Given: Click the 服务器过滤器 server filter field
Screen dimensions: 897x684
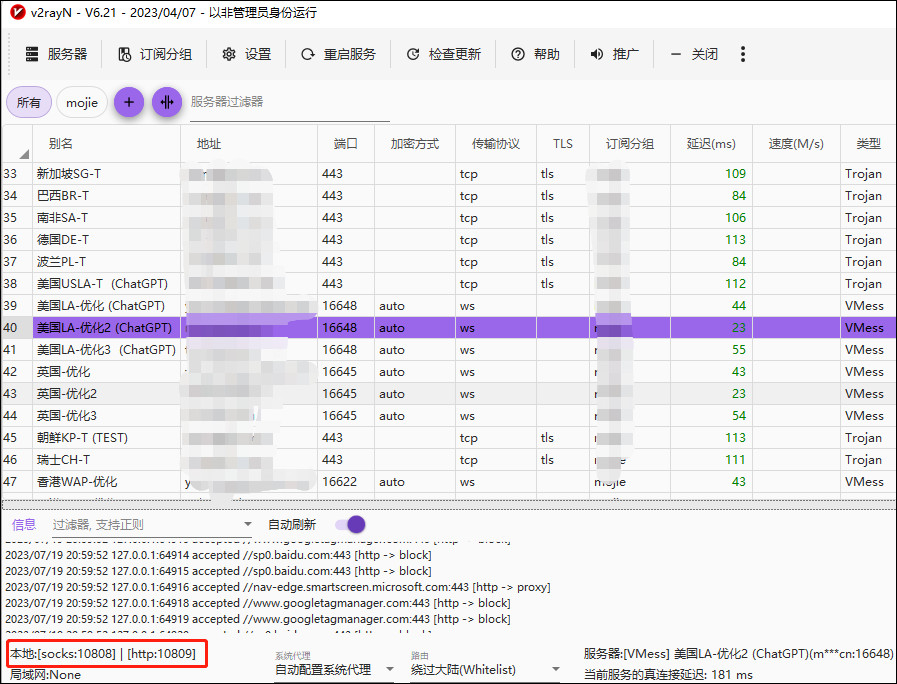Looking at the screenshot, I should pos(289,103).
